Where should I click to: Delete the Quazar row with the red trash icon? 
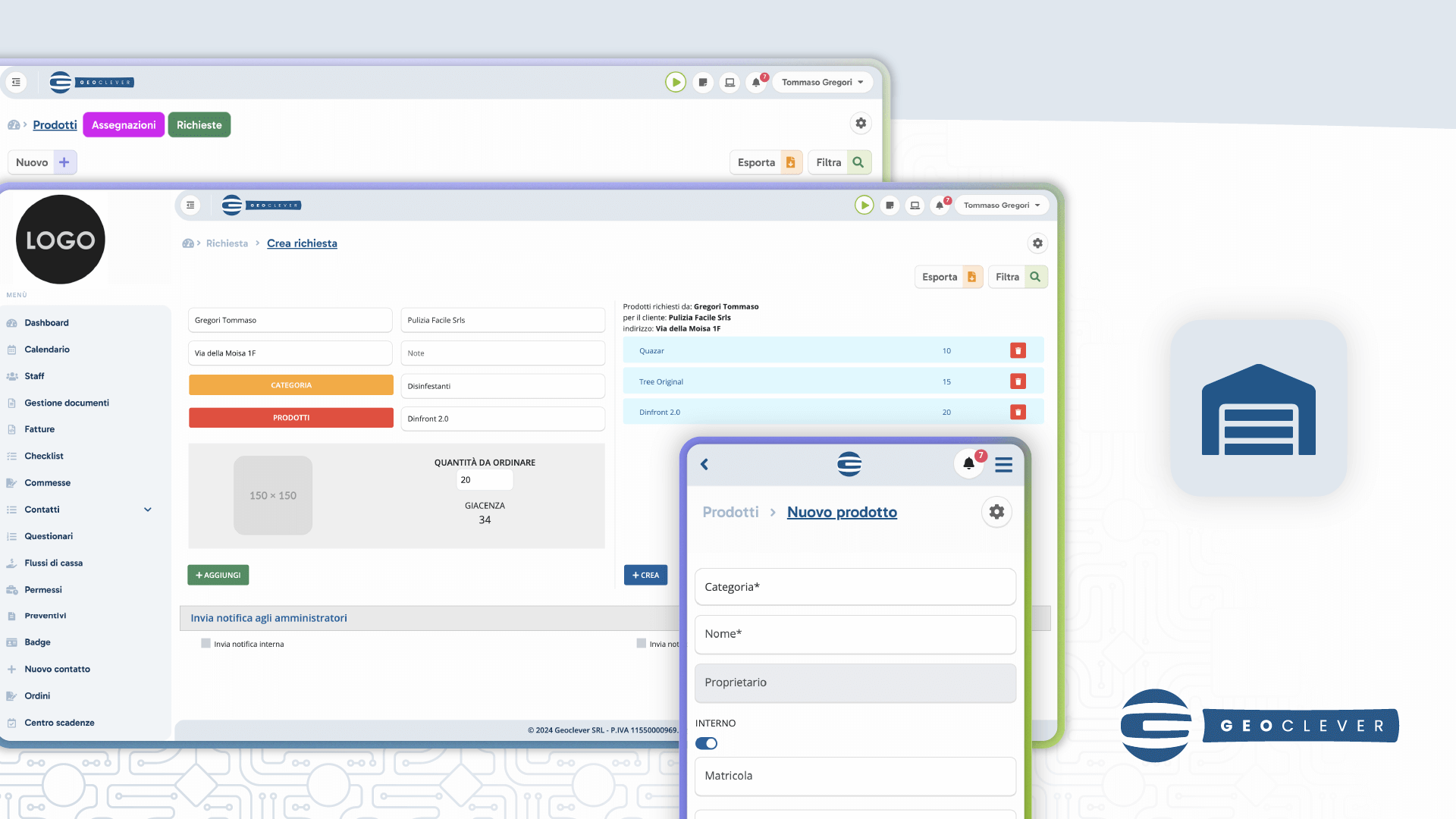click(x=1018, y=350)
